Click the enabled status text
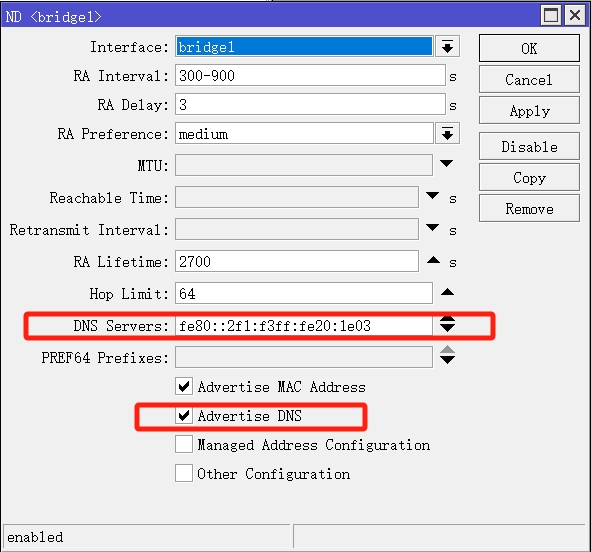The image size is (591, 552). (35, 537)
